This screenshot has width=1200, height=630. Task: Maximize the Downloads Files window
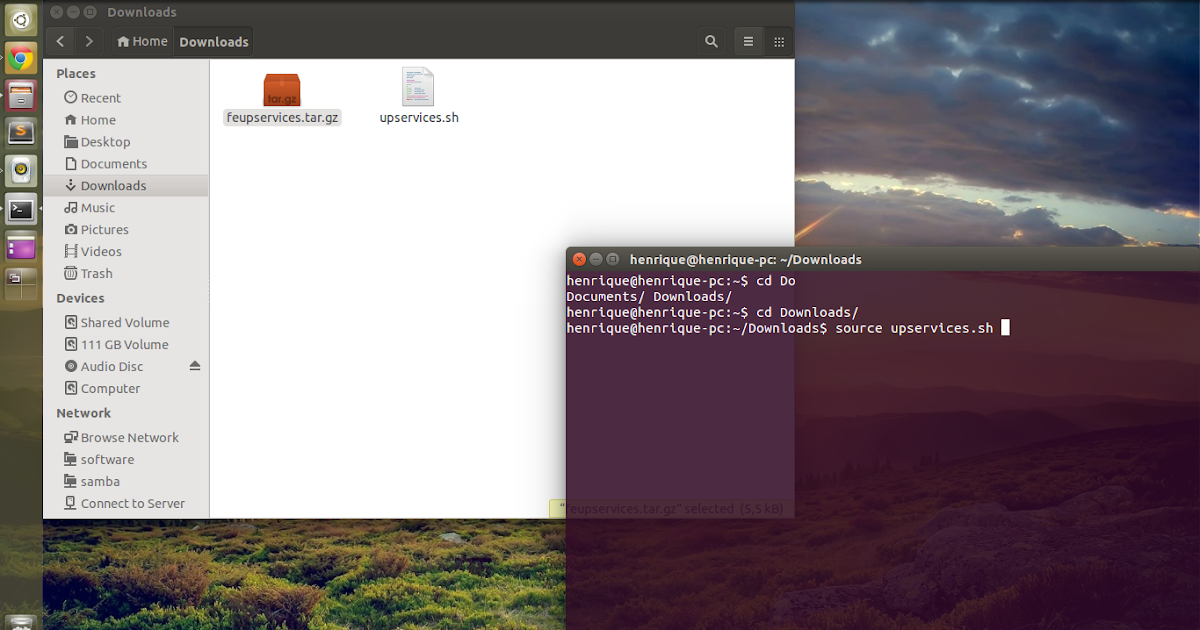[x=90, y=12]
